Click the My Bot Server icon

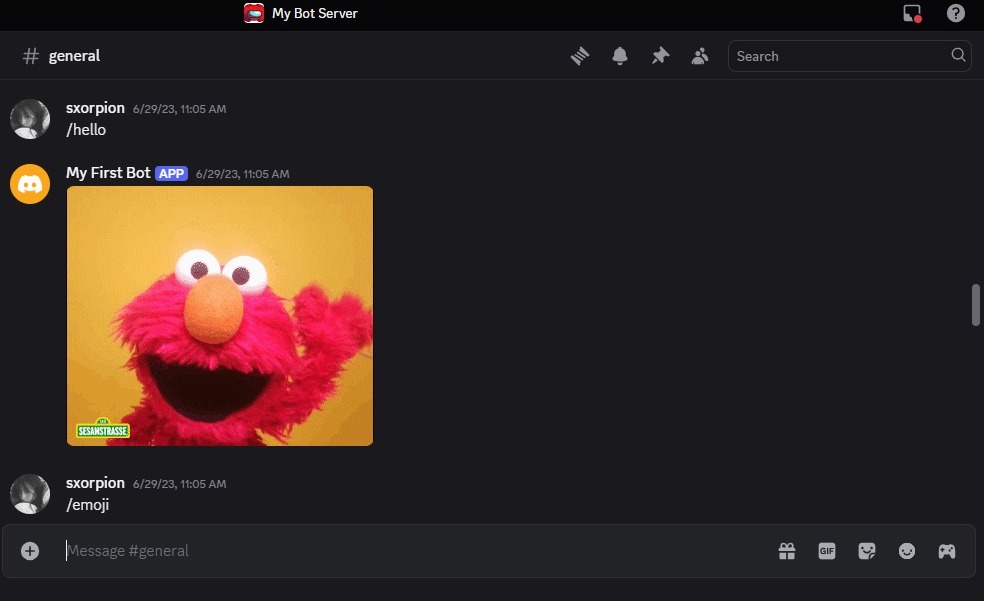coord(254,13)
